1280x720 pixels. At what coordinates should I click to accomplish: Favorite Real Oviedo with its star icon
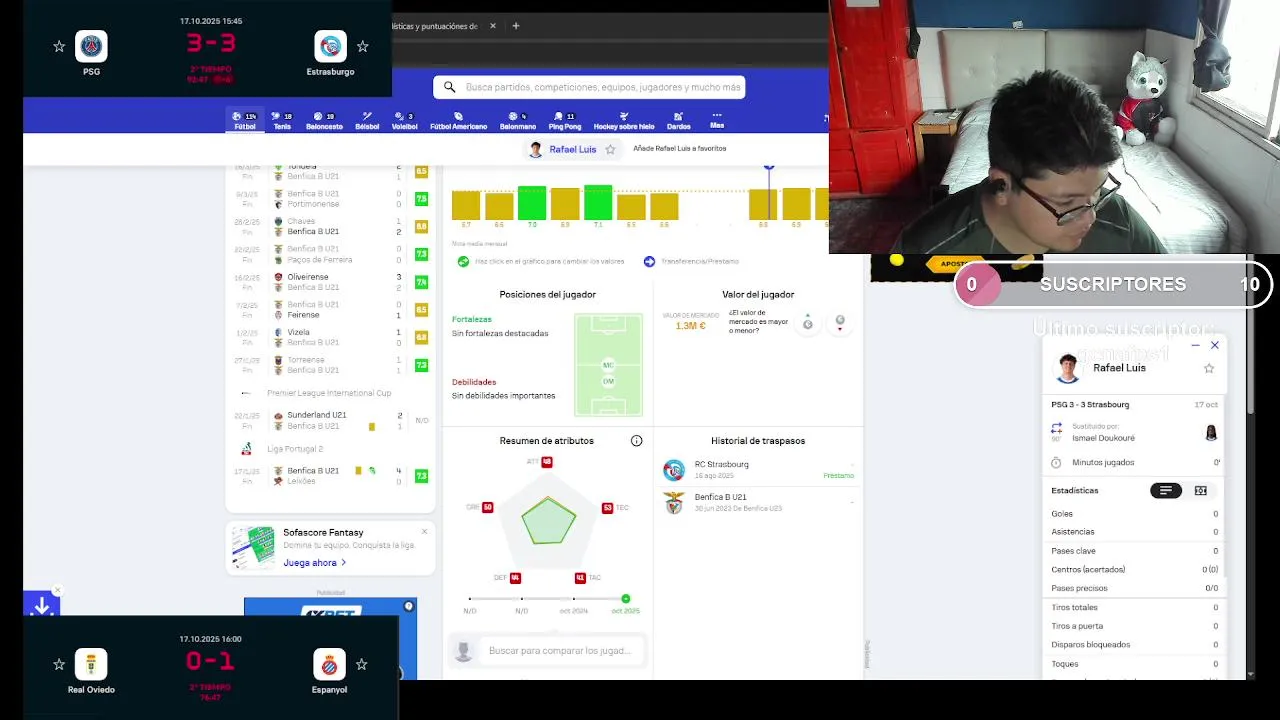(x=59, y=664)
